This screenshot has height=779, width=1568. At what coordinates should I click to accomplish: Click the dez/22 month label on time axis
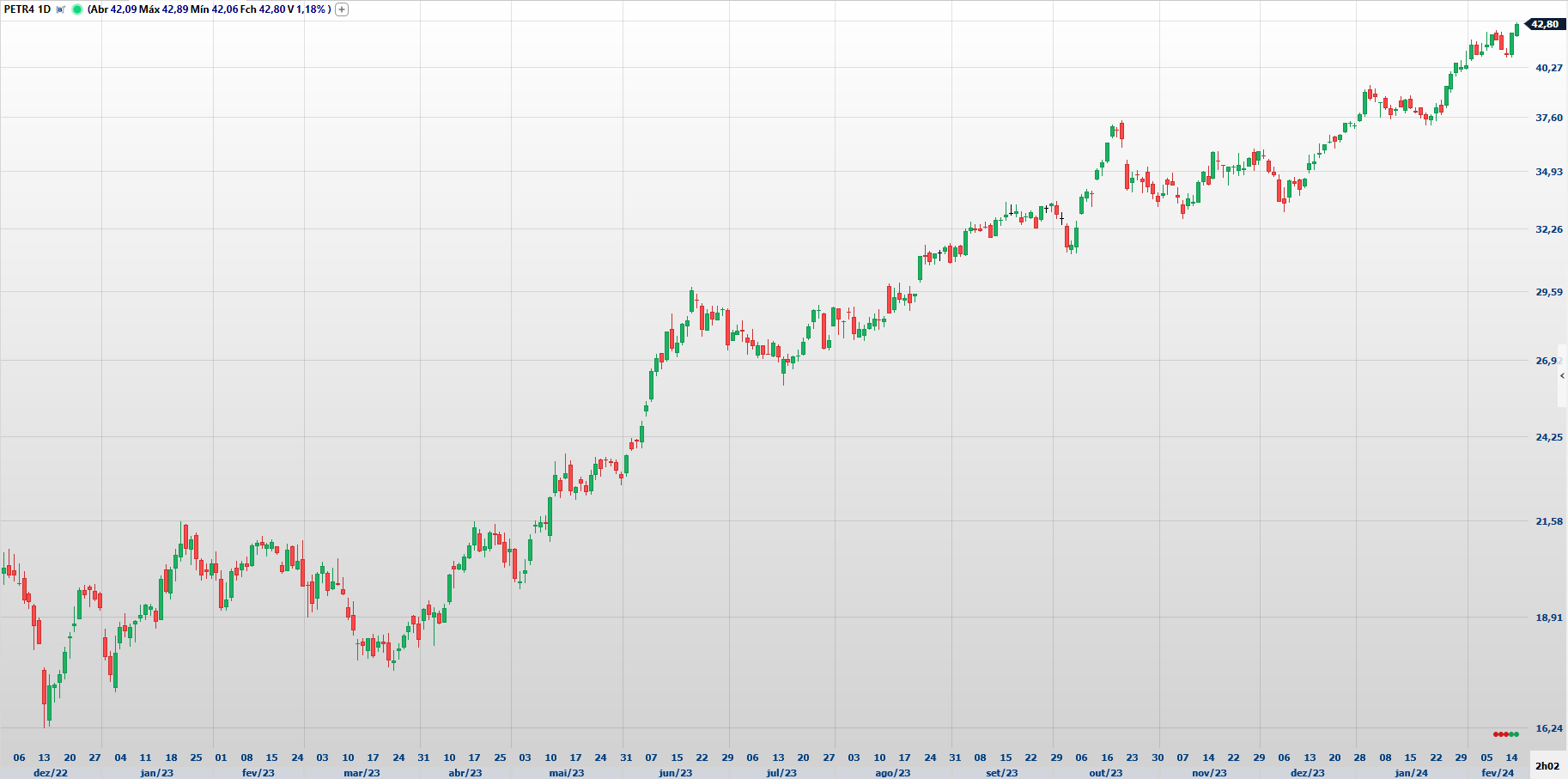50,773
